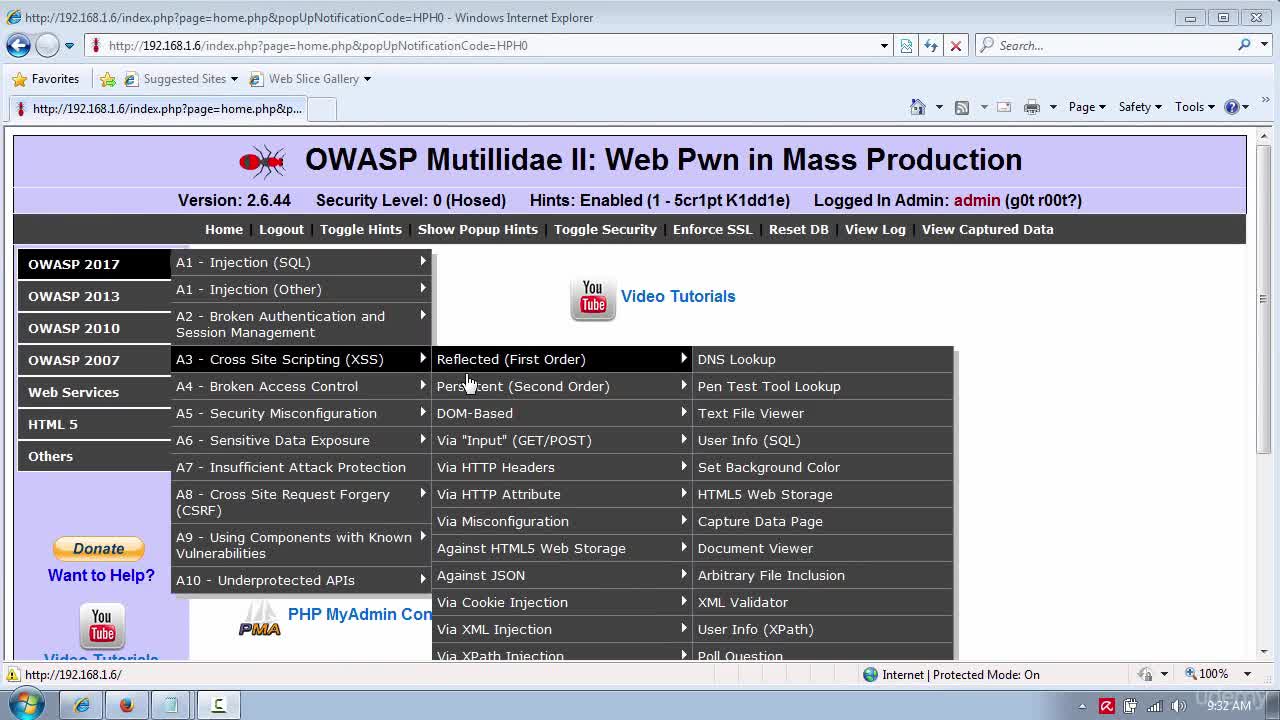Open the Web Services sidebar menu
1280x720 pixels.
(94, 392)
